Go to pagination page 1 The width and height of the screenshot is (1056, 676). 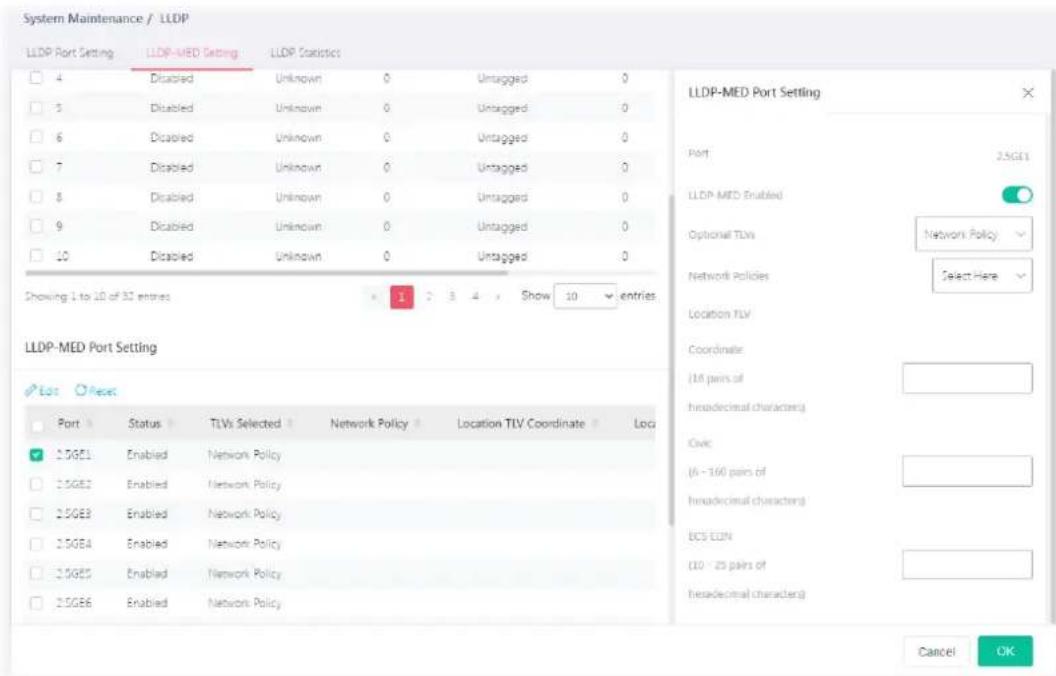(x=401, y=296)
